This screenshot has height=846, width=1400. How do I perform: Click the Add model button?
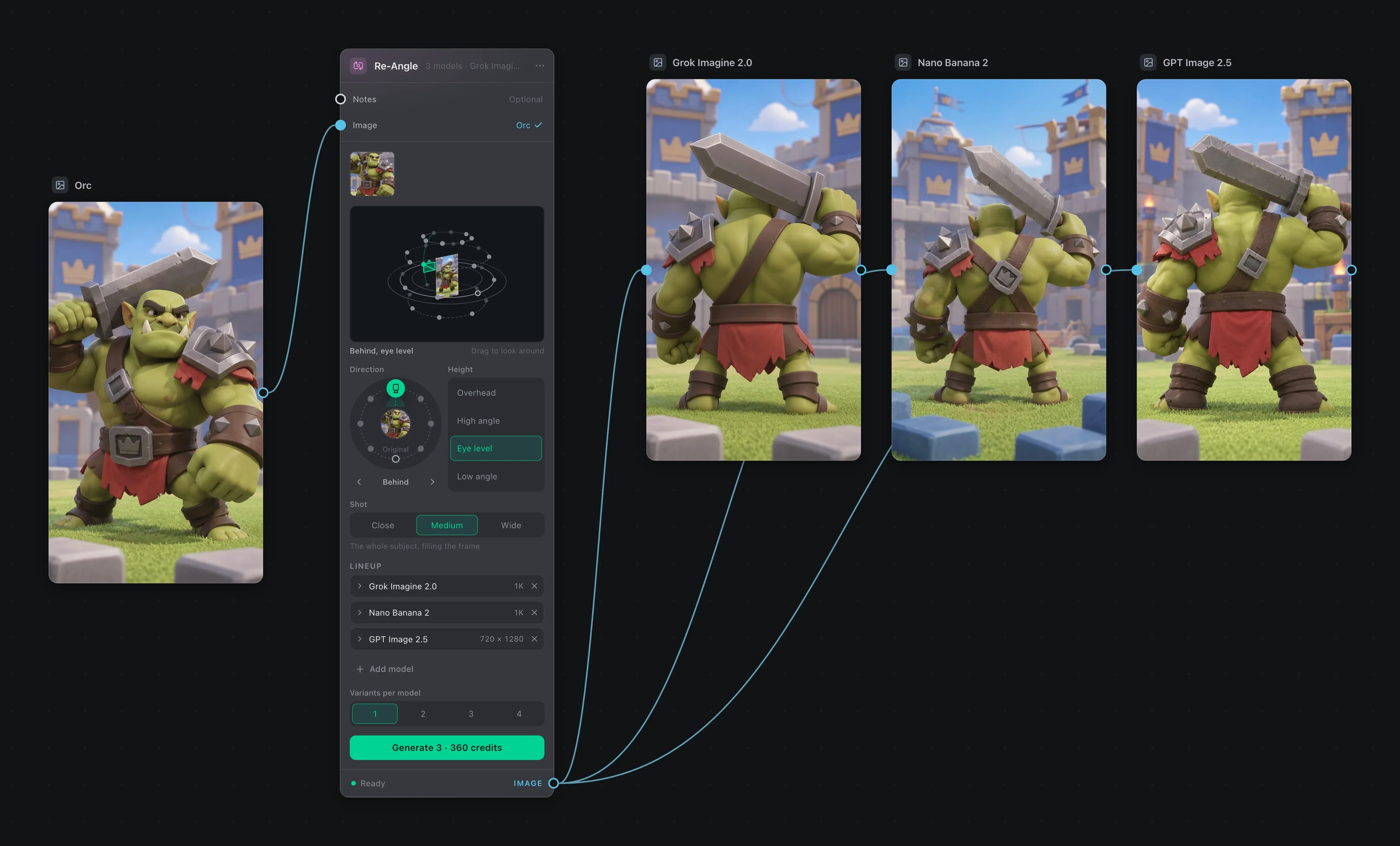pyautogui.click(x=385, y=669)
